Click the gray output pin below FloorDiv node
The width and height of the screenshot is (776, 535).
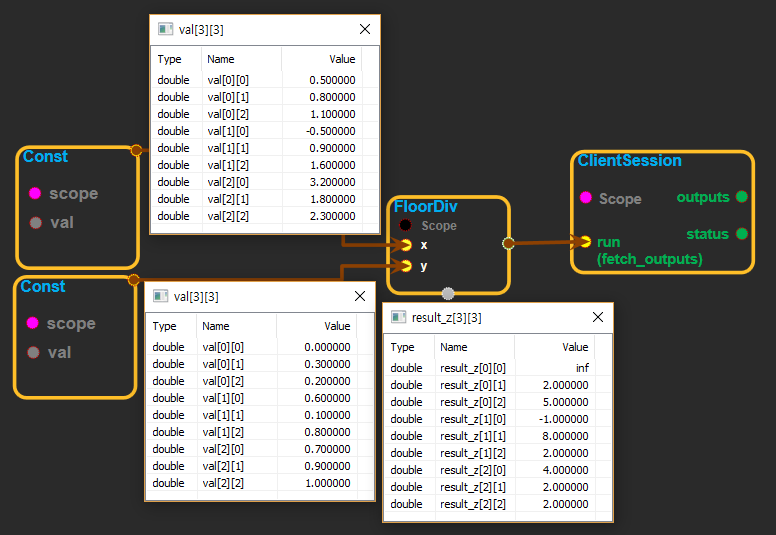(448, 293)
